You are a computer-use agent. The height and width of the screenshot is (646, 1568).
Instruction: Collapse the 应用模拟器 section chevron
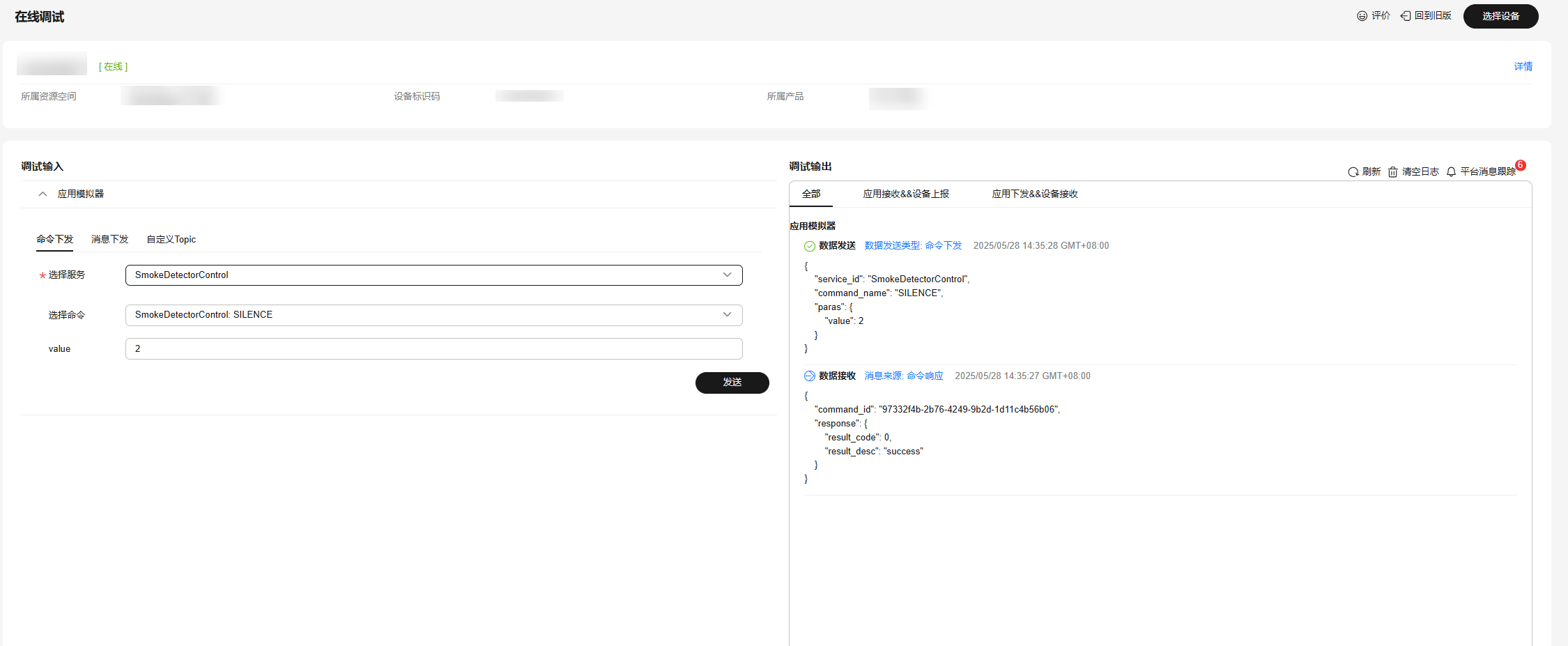43,194
